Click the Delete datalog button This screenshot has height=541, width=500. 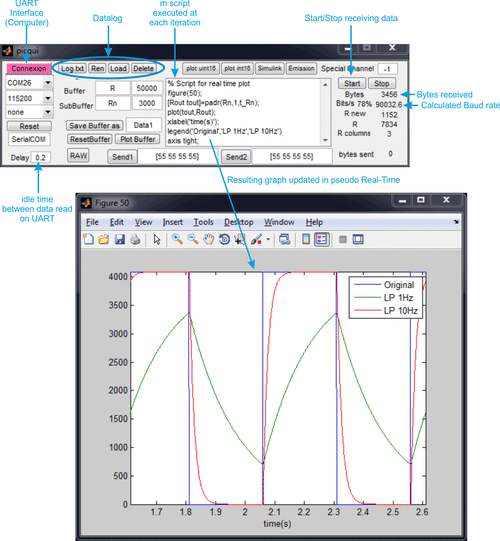144,68
